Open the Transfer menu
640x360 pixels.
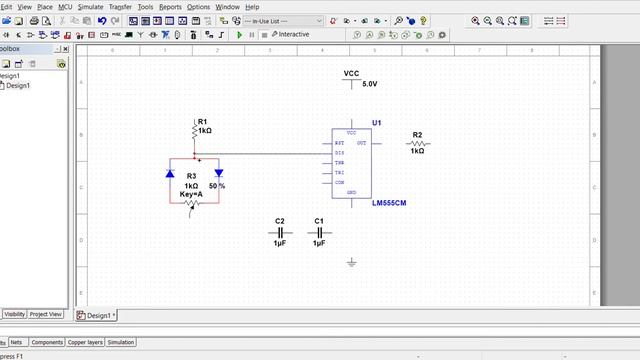pos(120,7)
